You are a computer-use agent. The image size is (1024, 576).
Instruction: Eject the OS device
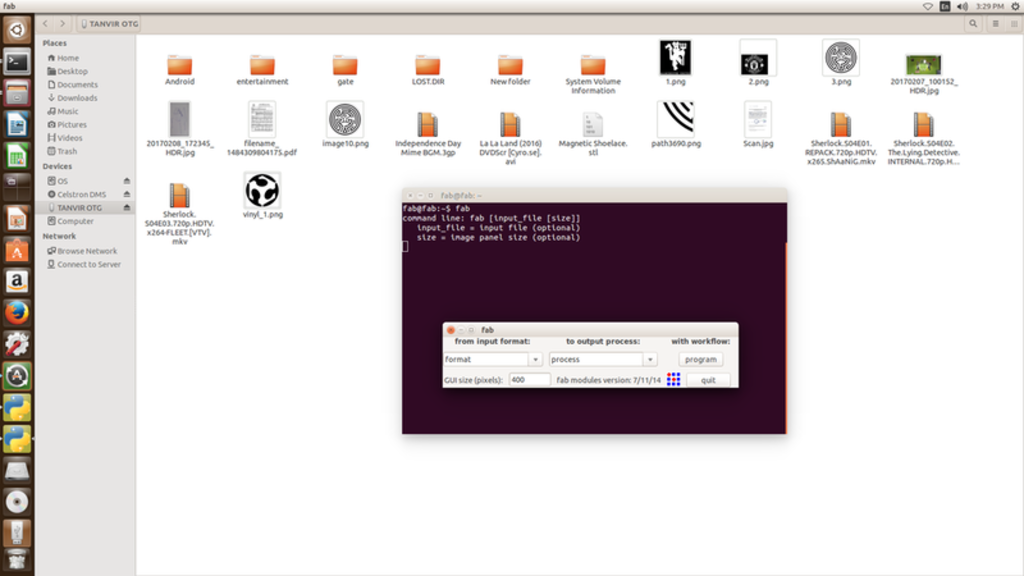(x=127, y=181)
